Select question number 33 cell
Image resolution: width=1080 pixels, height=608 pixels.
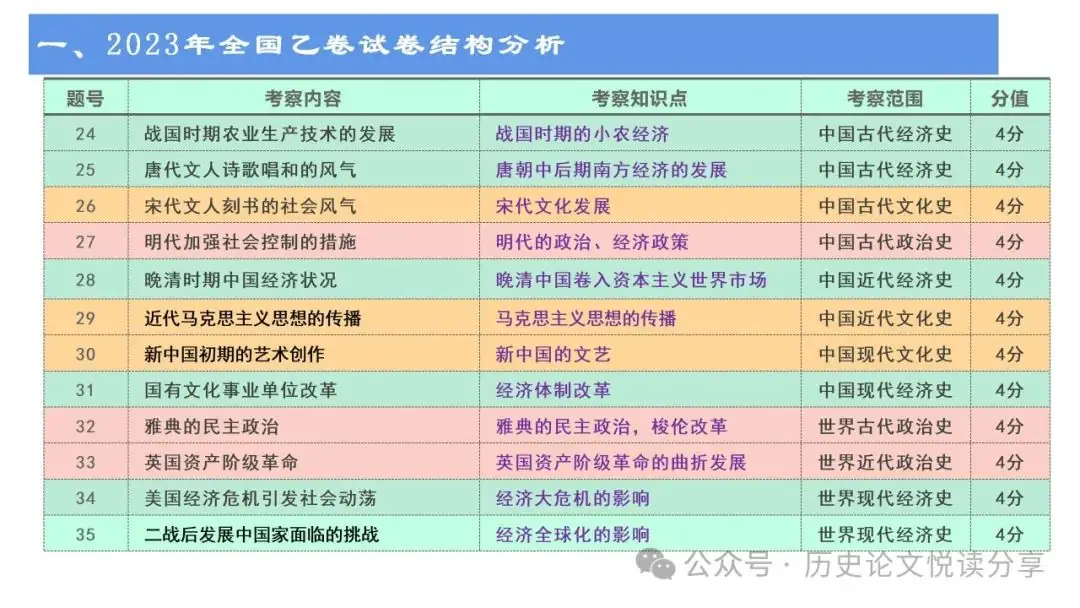pyautogui.click(x=85, y=462)
